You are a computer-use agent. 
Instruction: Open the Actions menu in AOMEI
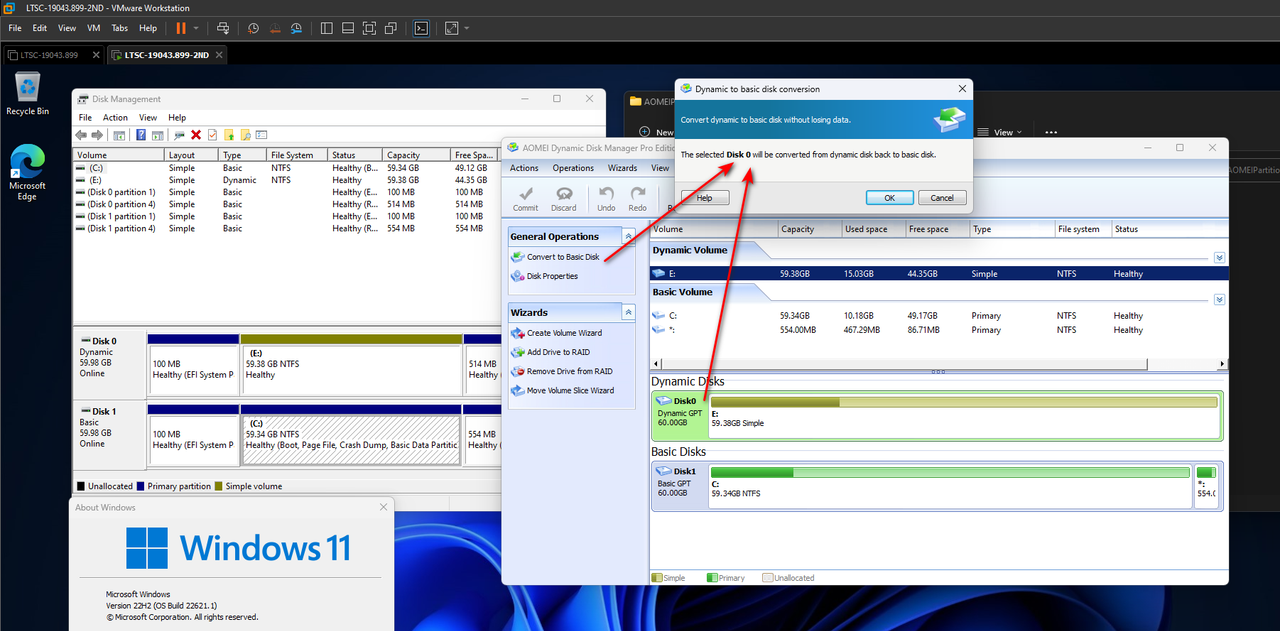coord(524,168)
